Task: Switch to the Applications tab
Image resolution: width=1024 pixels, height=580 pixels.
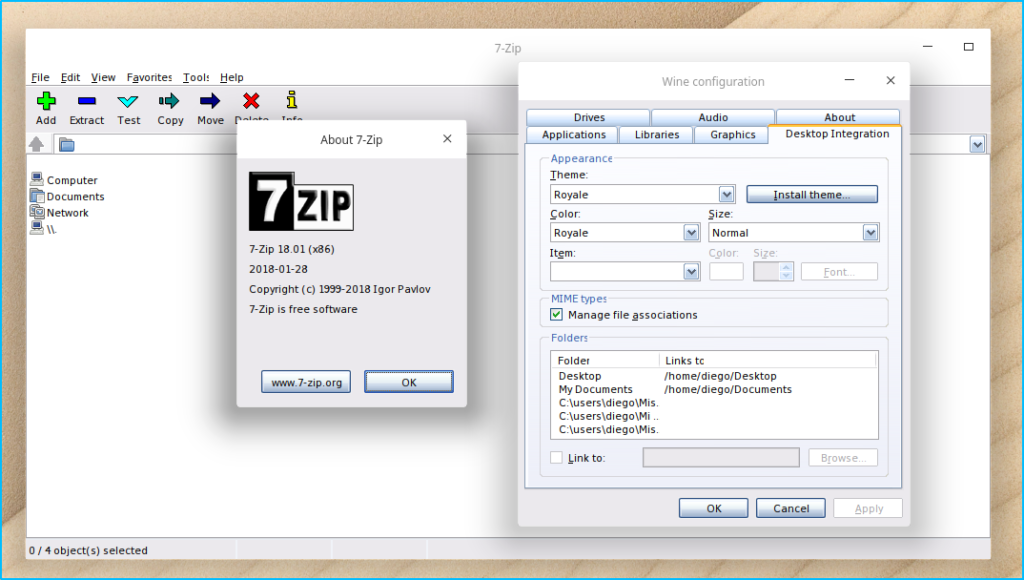Action: [x=574, y=135]
